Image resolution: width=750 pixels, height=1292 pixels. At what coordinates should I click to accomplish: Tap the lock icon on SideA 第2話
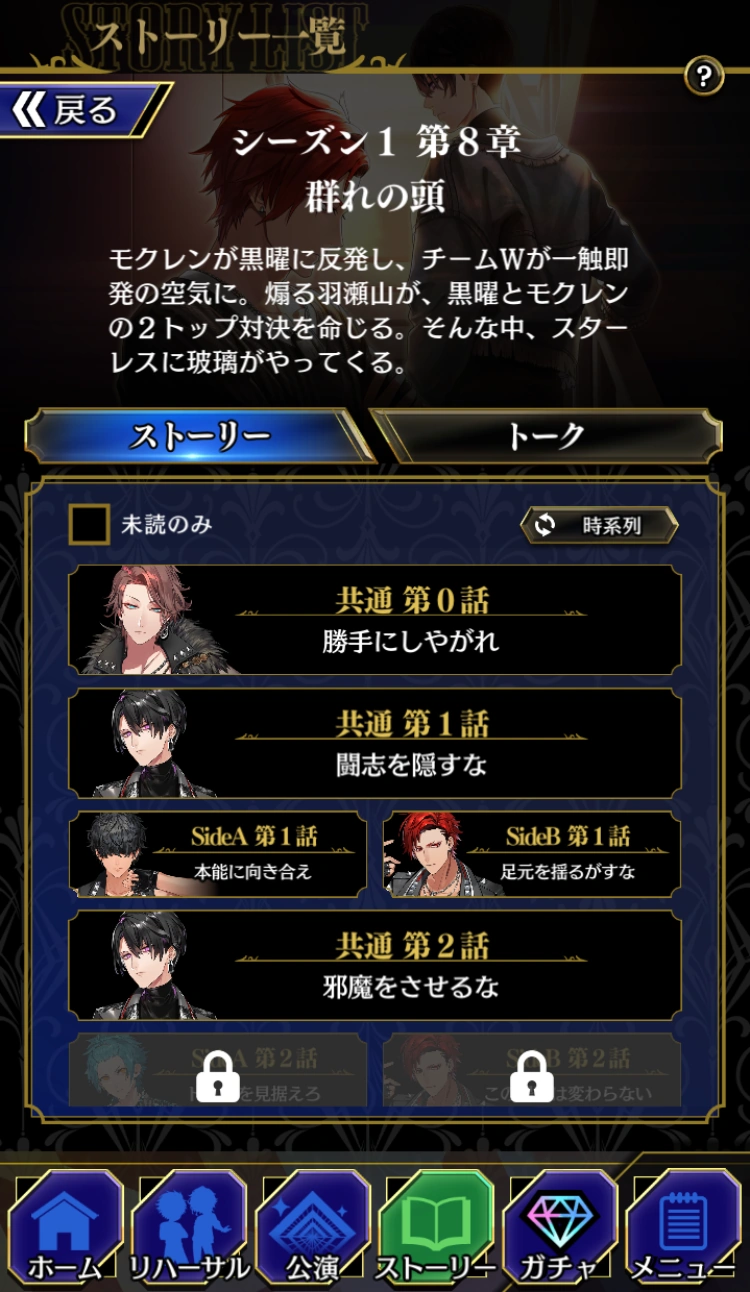coord(218,1076)
